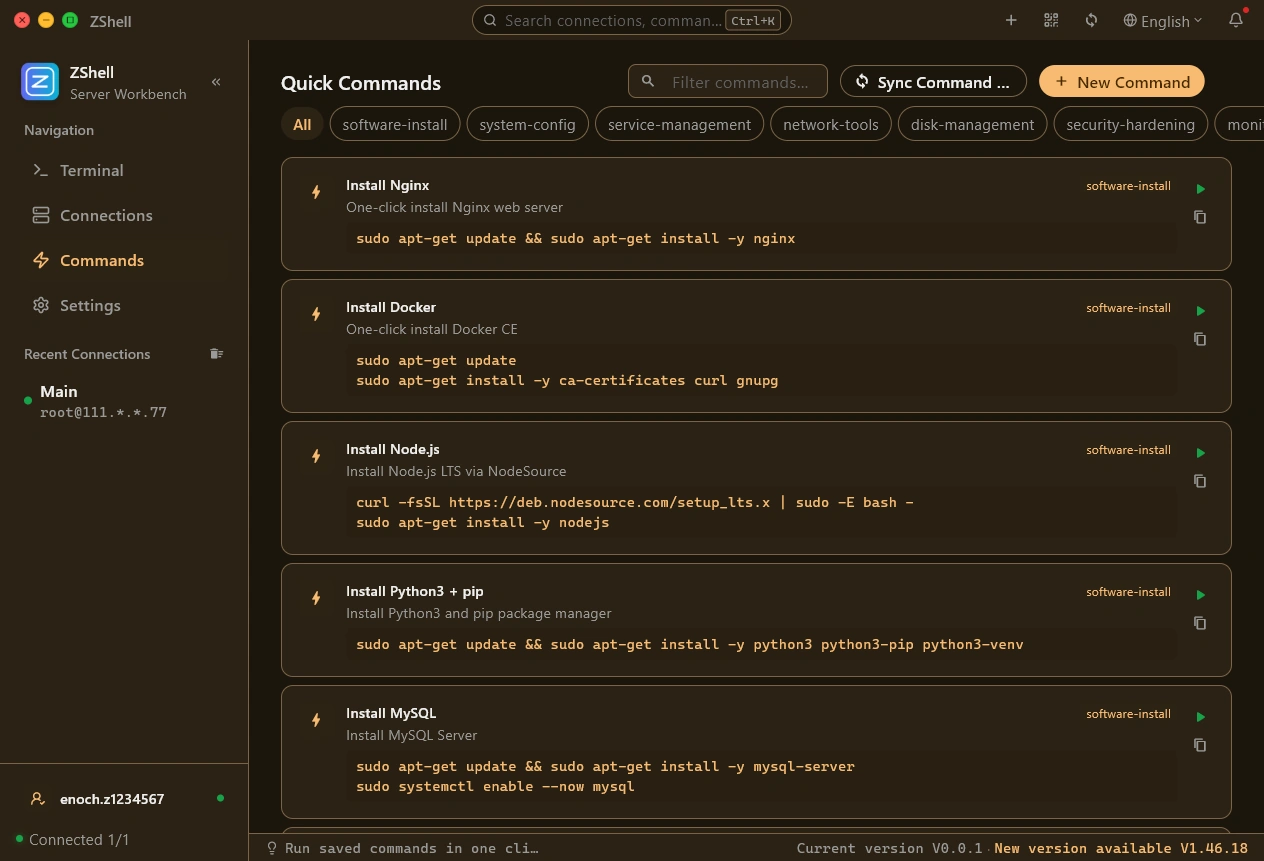The height and width of the screenshot is (861, 1264).
Task: Copy the Install Node.js command
Action: click(x=1200, y=481)
